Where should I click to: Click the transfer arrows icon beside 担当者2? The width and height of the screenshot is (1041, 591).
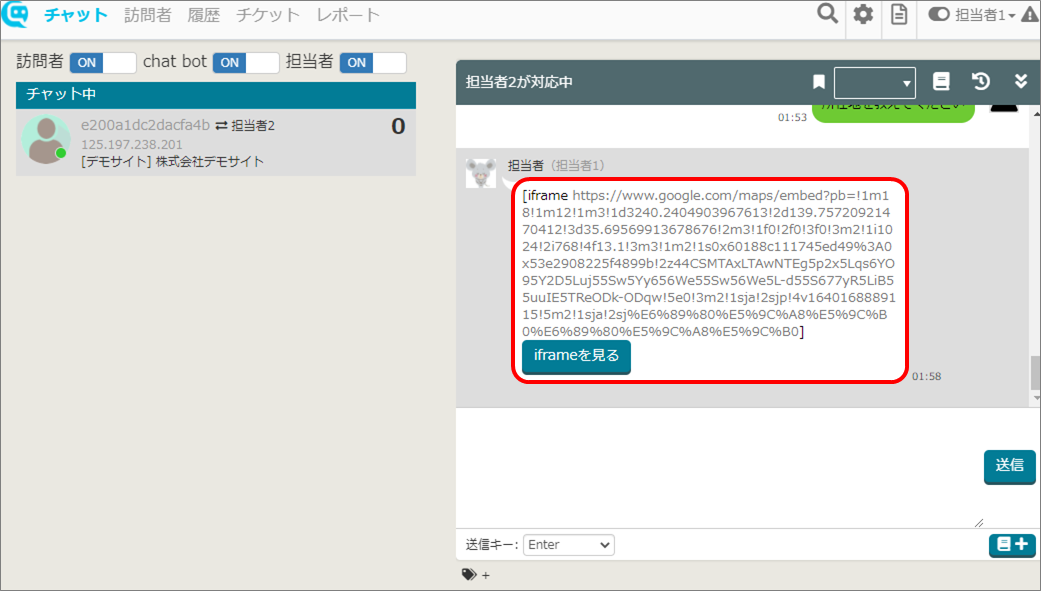(x=221, y=126)
